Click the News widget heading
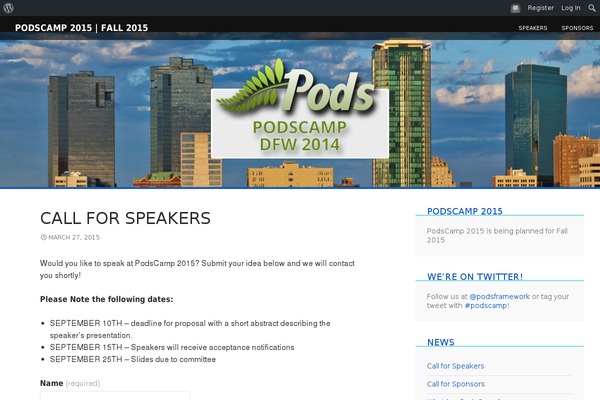The width and height of the screenshot is (600, 400). 440,342
